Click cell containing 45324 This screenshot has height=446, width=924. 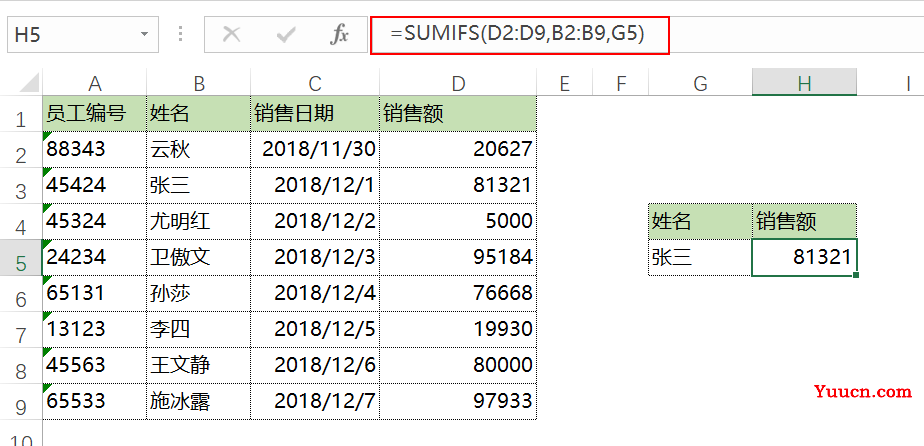pyautogui.click(x=94, y=222)
